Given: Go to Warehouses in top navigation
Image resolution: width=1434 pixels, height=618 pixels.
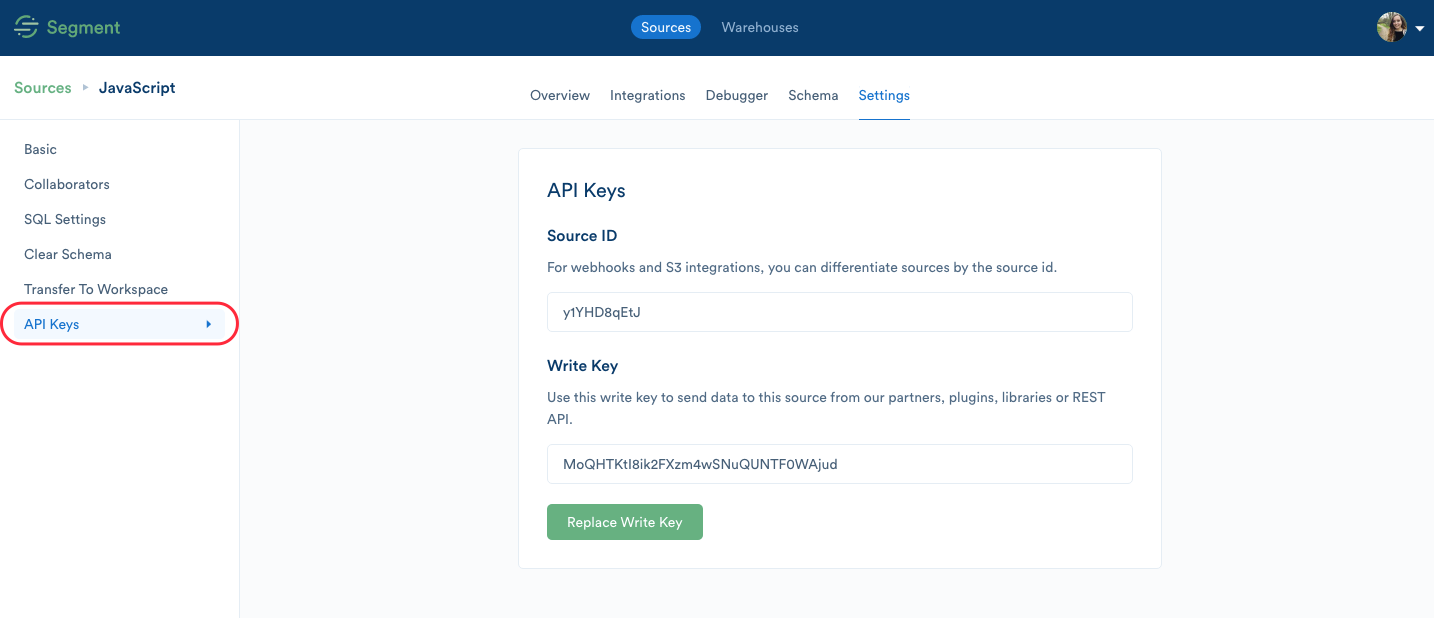Looking at the screenshot, I should (760, 27).
